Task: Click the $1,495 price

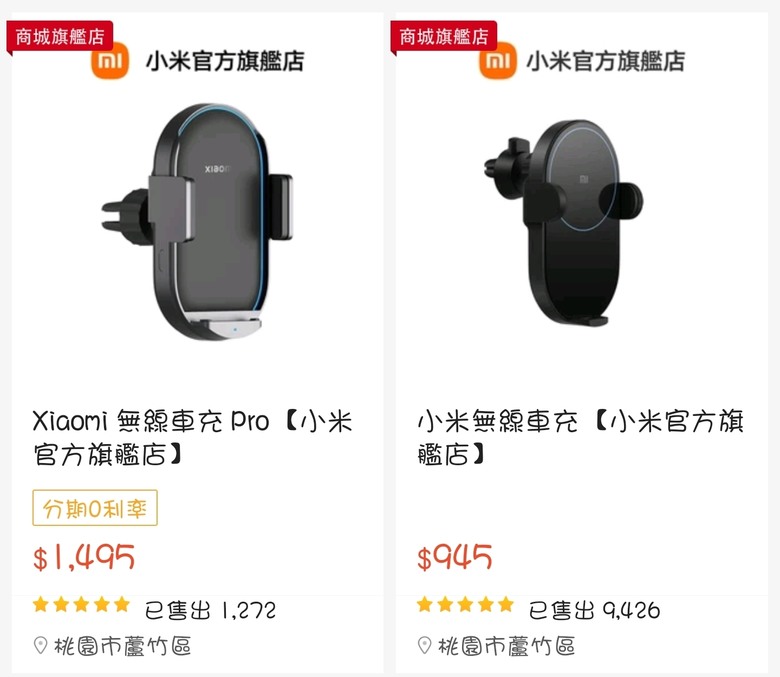Action: pyautogui.click(x=84, y=557)
